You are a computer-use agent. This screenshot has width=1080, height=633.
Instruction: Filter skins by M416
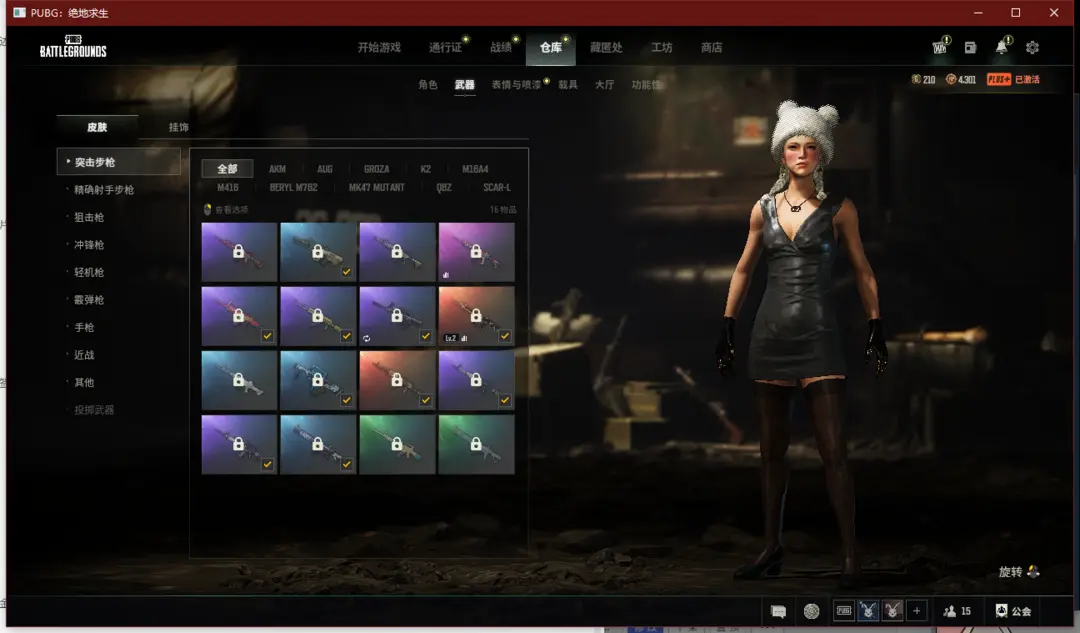click(x=227, y=187)
